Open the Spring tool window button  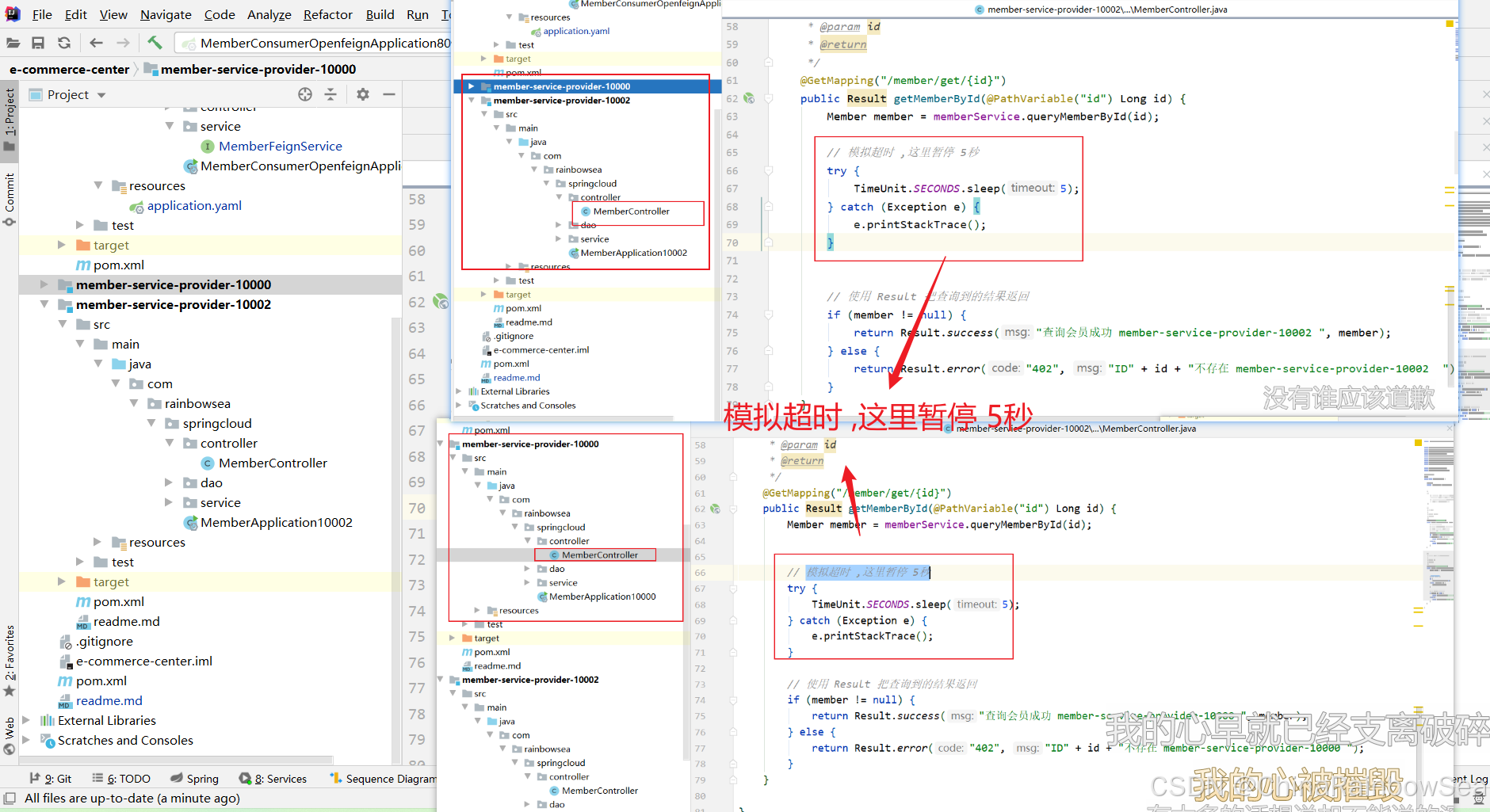193,779
